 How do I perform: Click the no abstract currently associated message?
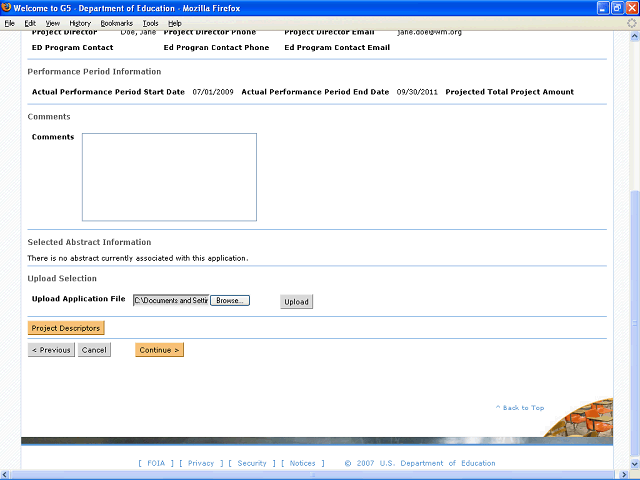point(138,258)
